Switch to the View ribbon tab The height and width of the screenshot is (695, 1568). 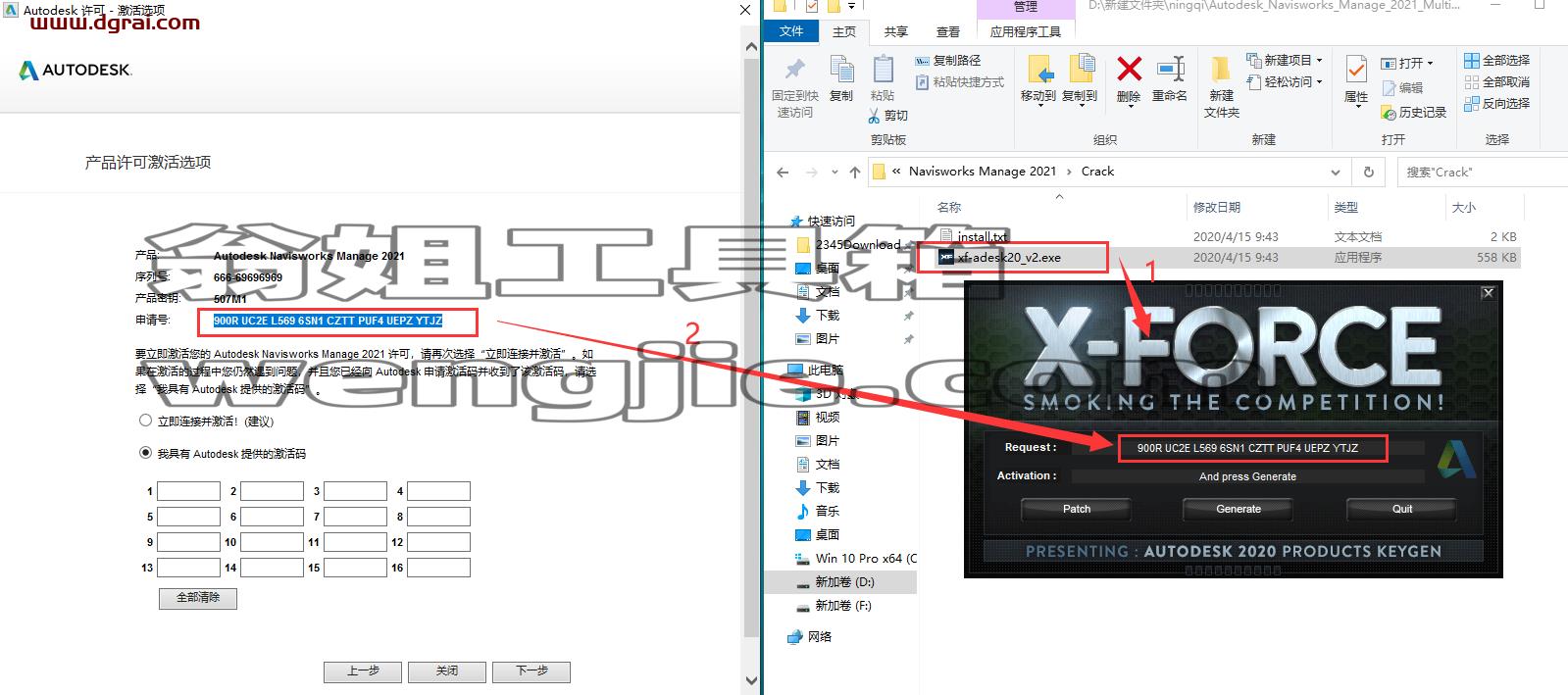947,31
